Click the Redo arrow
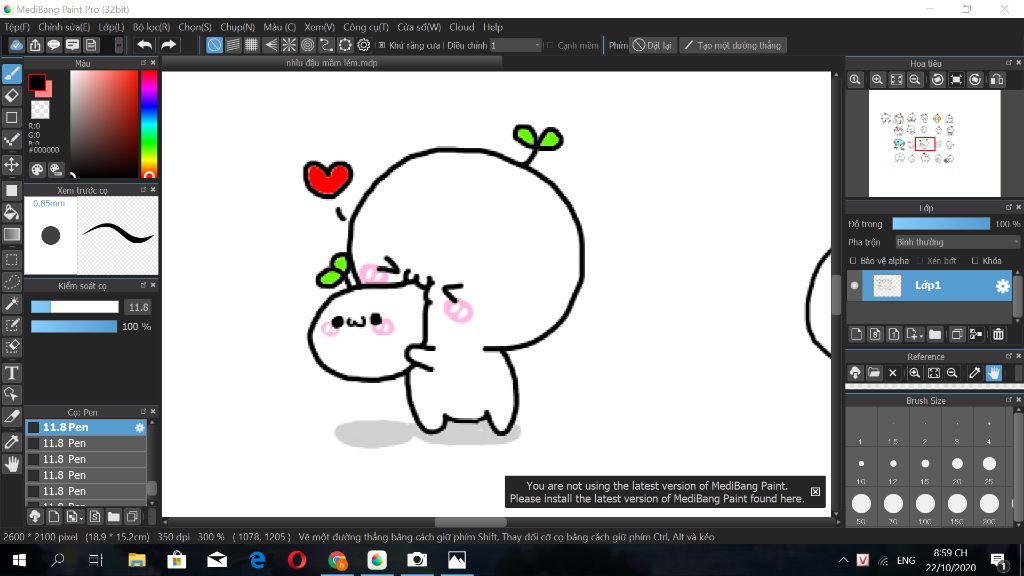Image resolution: width=1024 pixels, height=576 pixels. click(x=168, y=45)
